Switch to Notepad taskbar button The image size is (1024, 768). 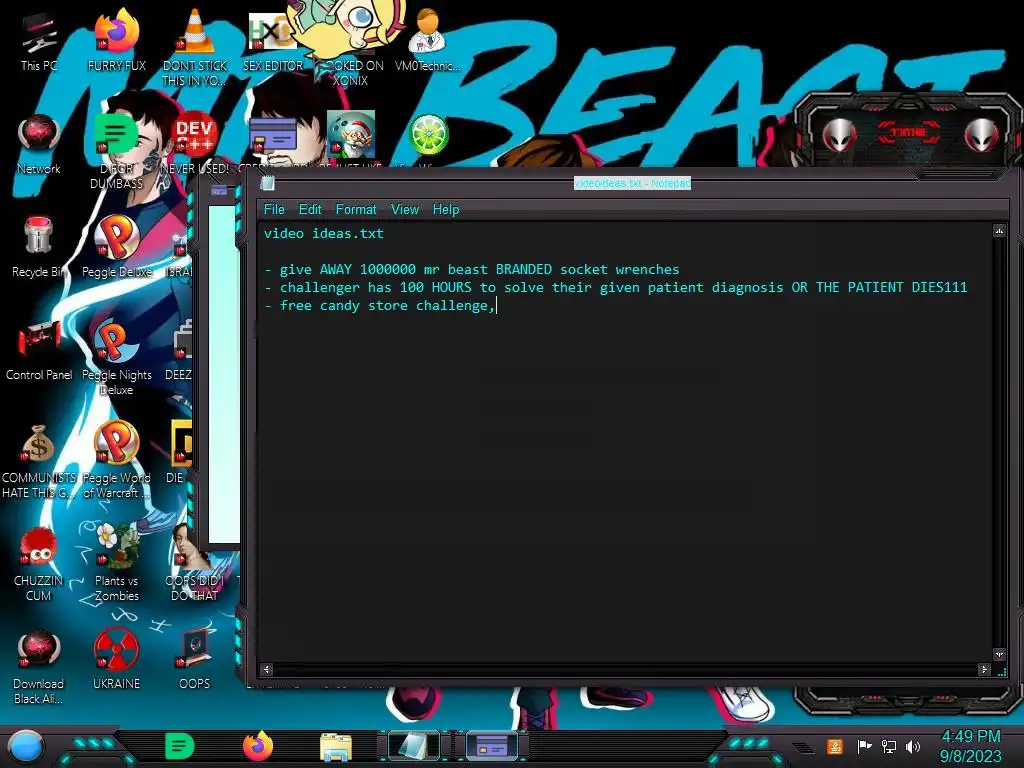414,746
